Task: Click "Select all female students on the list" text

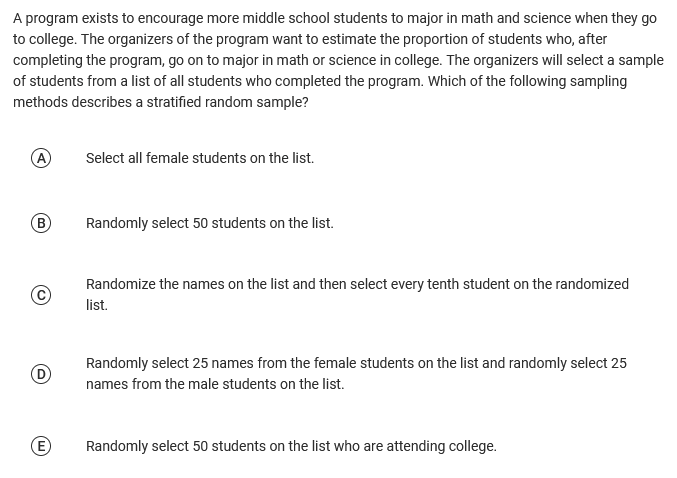Action: coord(200,158)
